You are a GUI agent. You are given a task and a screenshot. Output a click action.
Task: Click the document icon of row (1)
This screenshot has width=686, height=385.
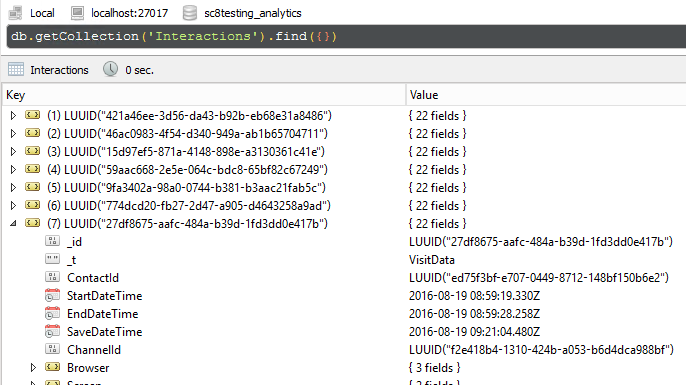point(32,115)
